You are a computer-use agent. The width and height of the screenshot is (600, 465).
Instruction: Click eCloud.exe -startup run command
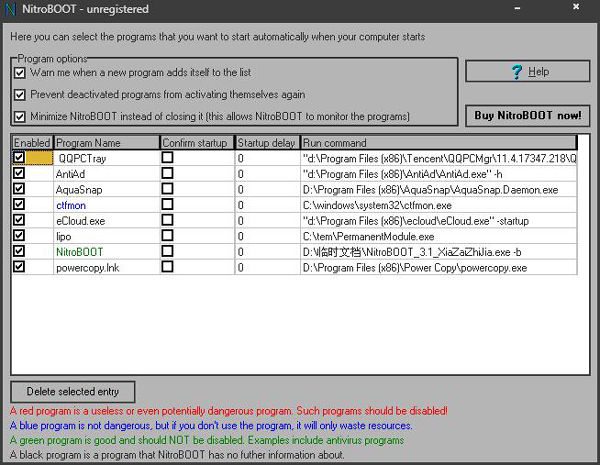[x=416, y=221]
